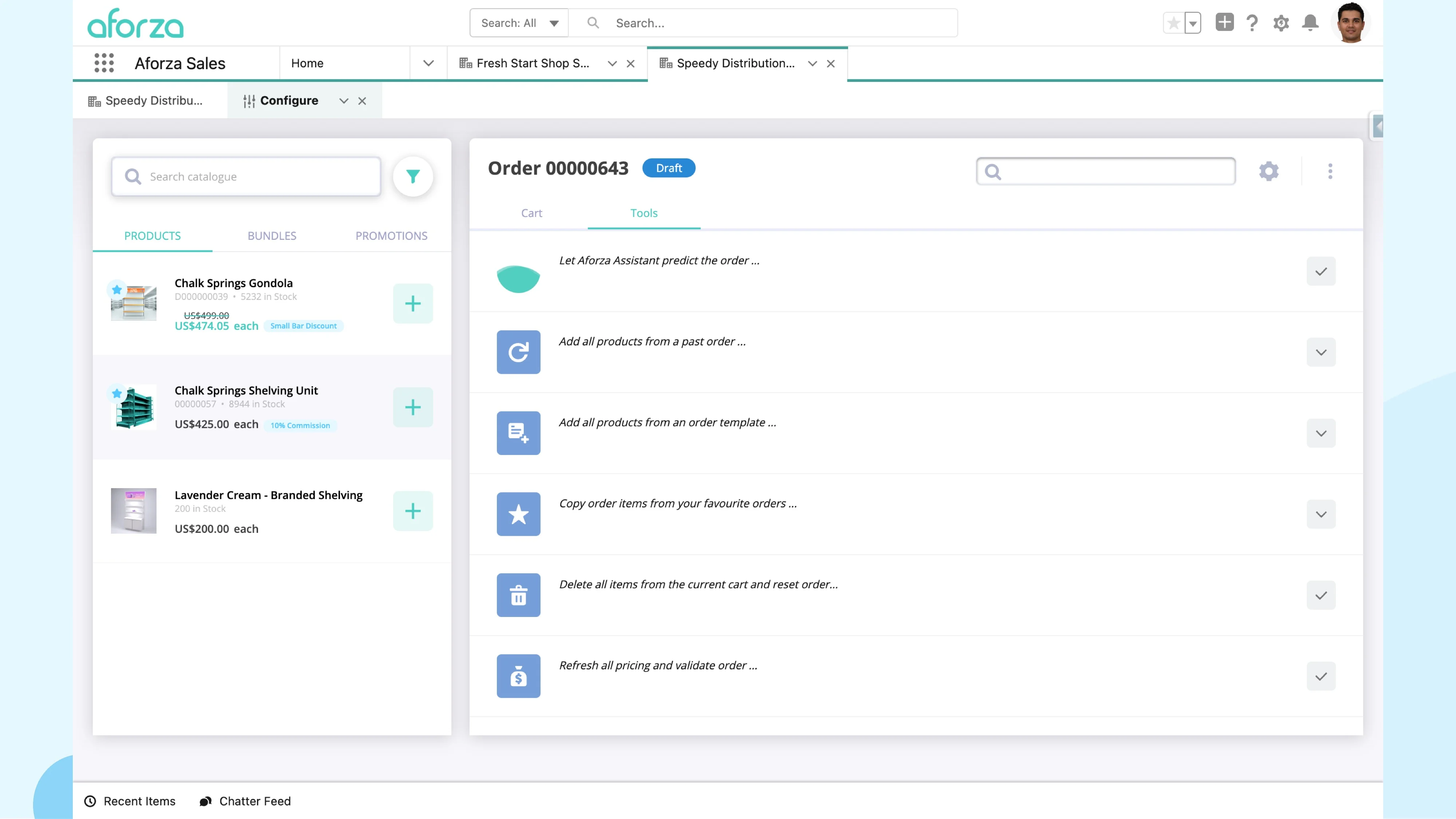This screenshot has height=819, width=1456.
Task: Open the Search: All scope dropdown
Action: tap(519, 23)
